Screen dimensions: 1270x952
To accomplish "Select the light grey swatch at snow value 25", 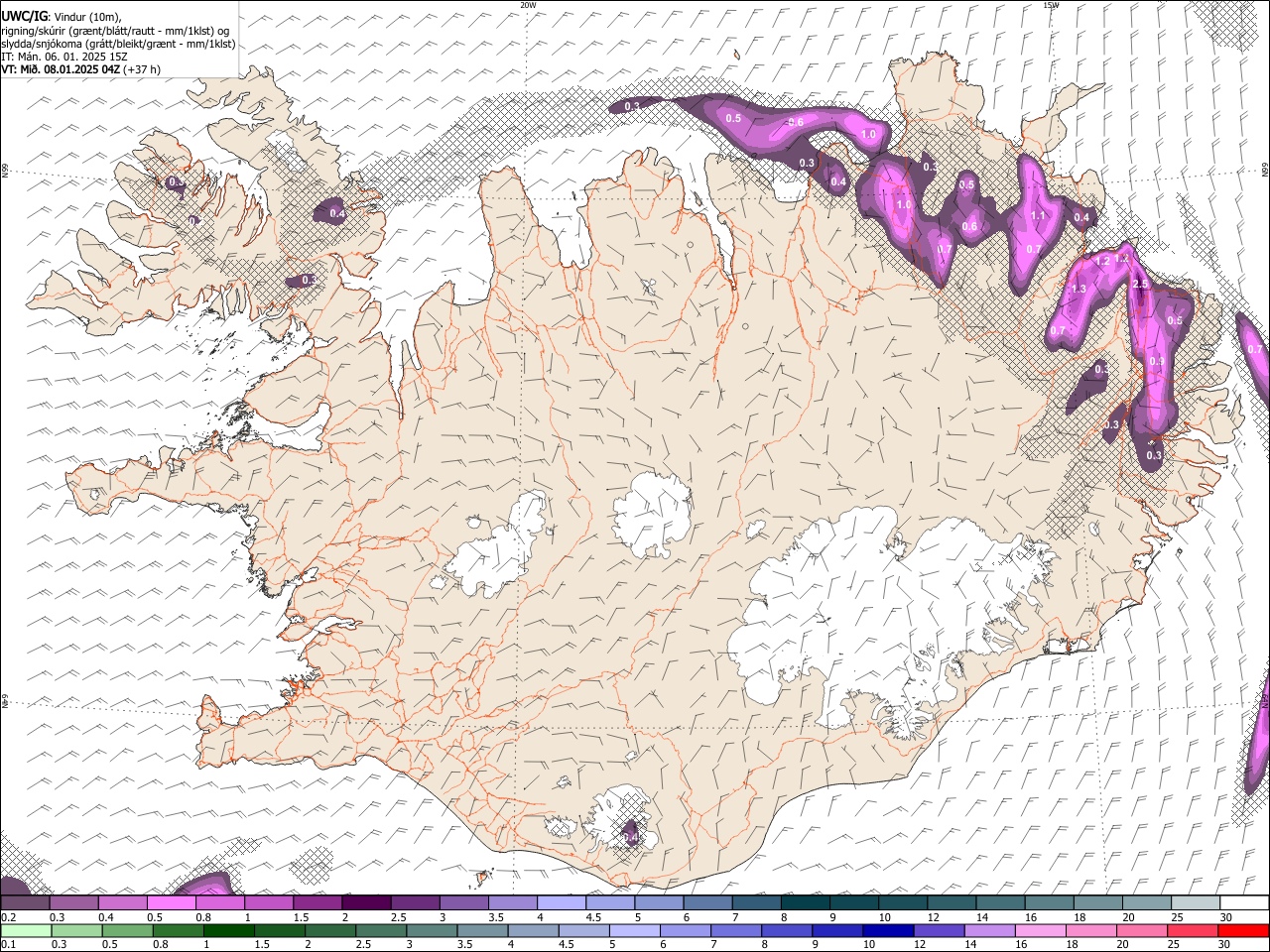I will click(x=1197, y=902).
